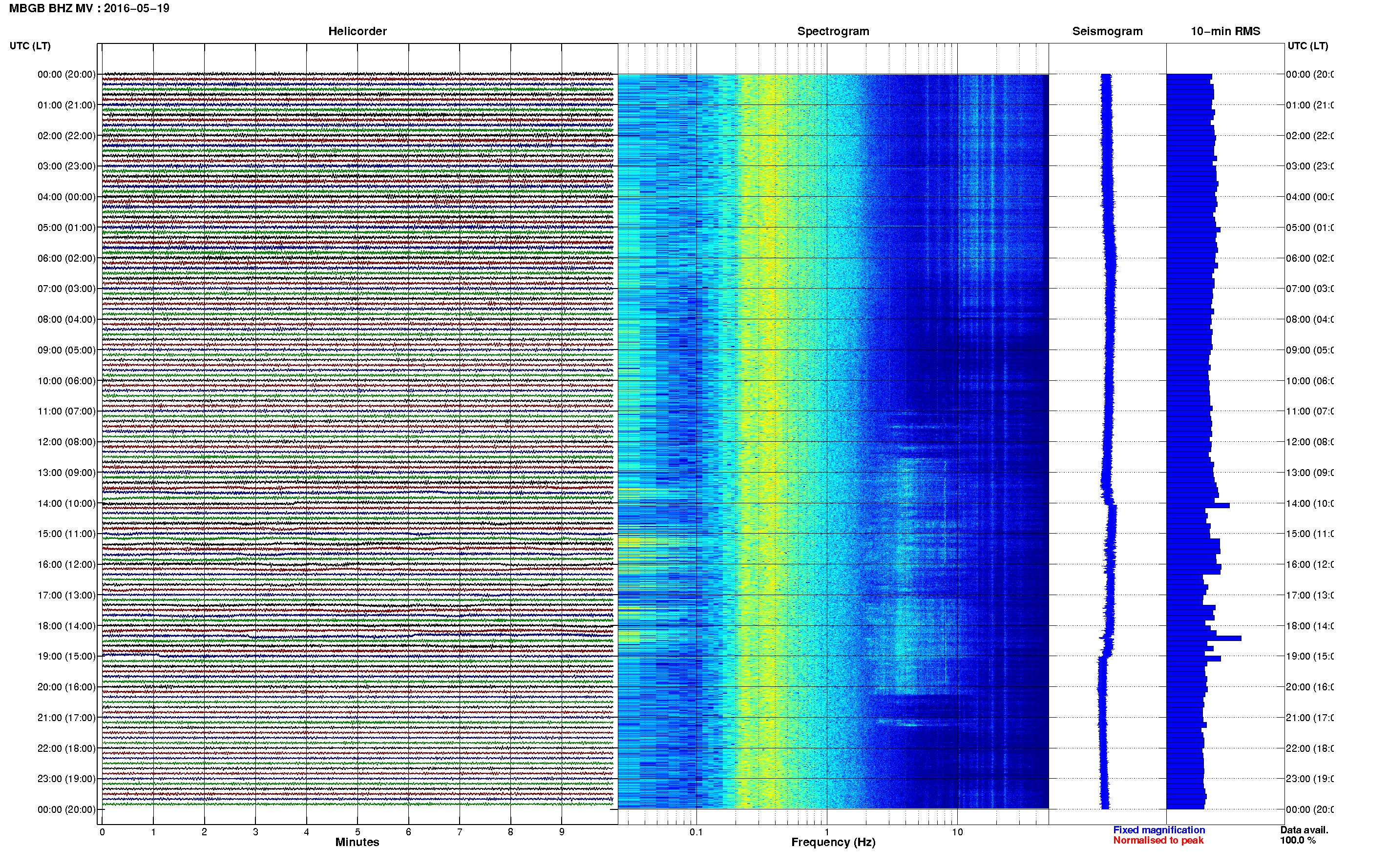Image resolution: width=1389 pixels, height=868 pixels.
Task: Select the left axis label "02:00 (22:00)"
Action: click(x=66, y=136)
